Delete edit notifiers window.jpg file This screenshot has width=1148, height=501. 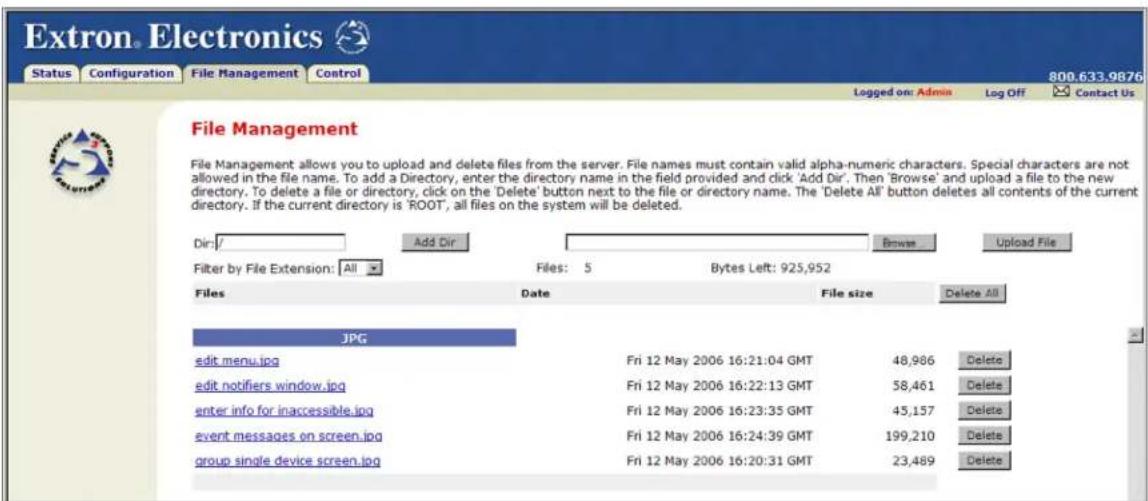point(984,386)
